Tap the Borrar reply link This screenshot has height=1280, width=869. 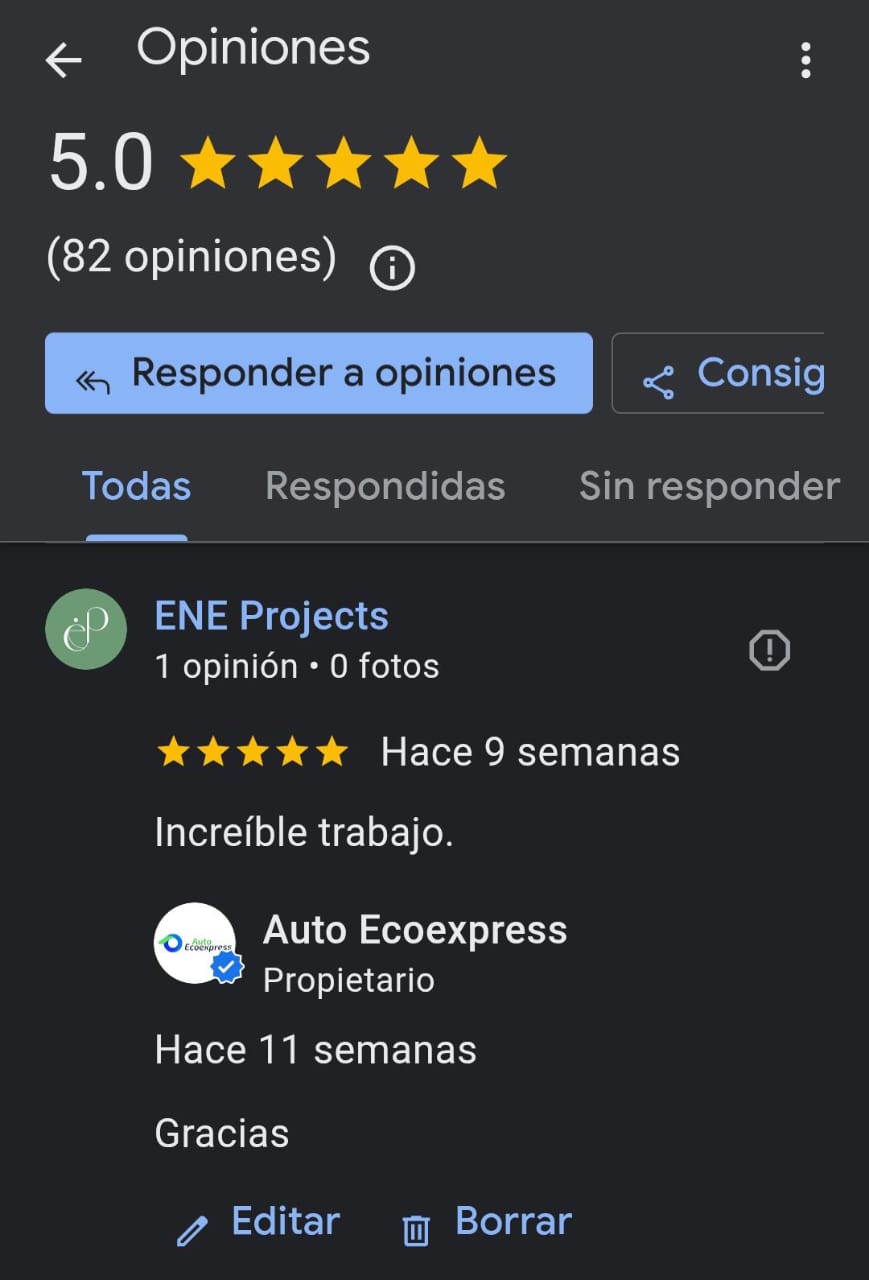(x=513, y=1221)
